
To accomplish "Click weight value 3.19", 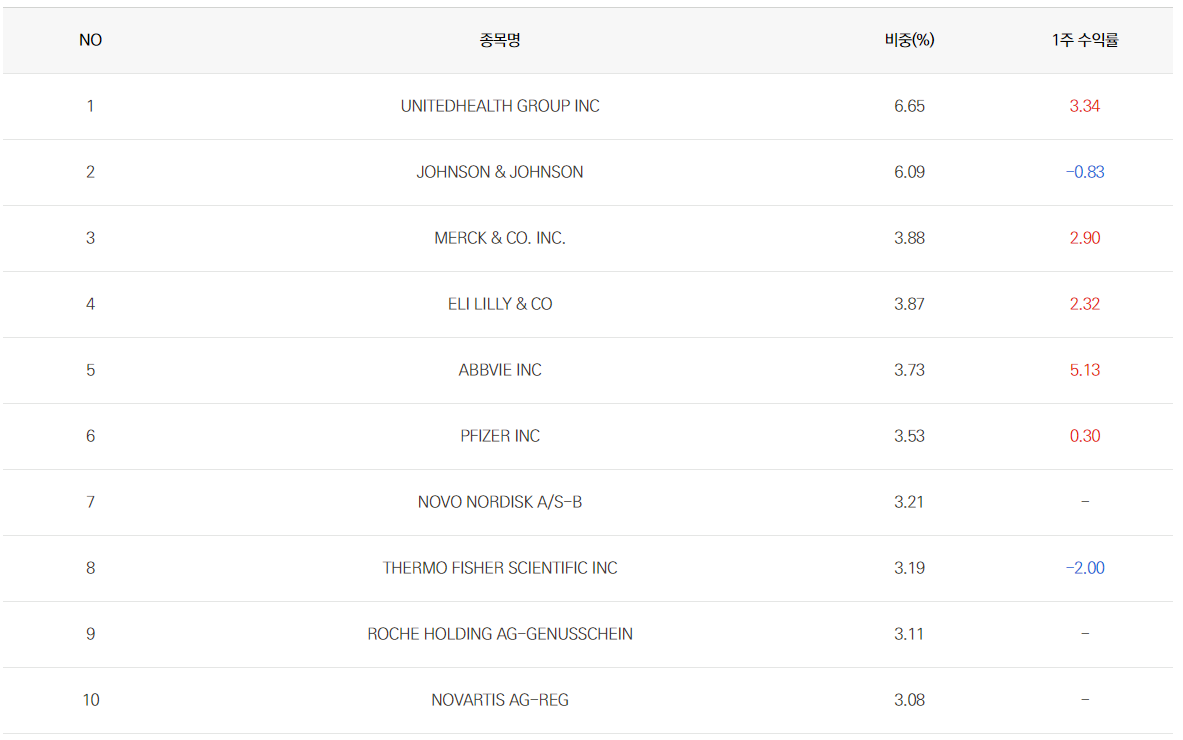I will point(909,568).
